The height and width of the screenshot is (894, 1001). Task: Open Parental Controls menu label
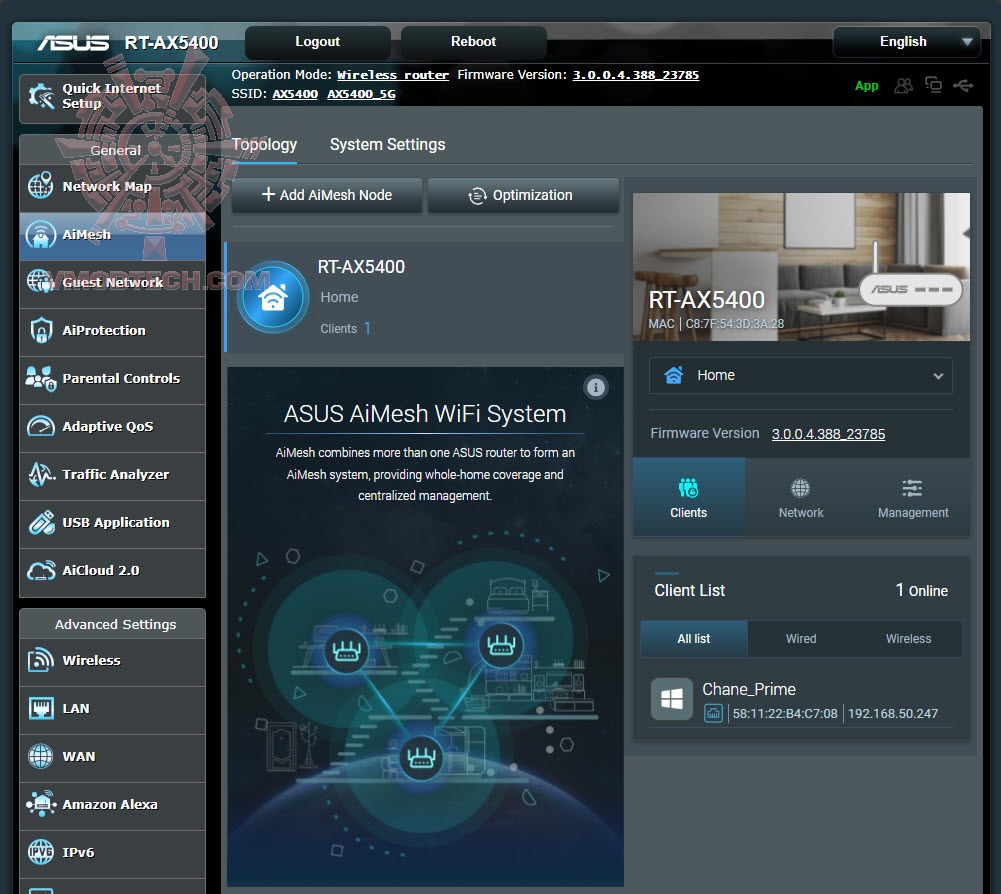click(121, 378)
